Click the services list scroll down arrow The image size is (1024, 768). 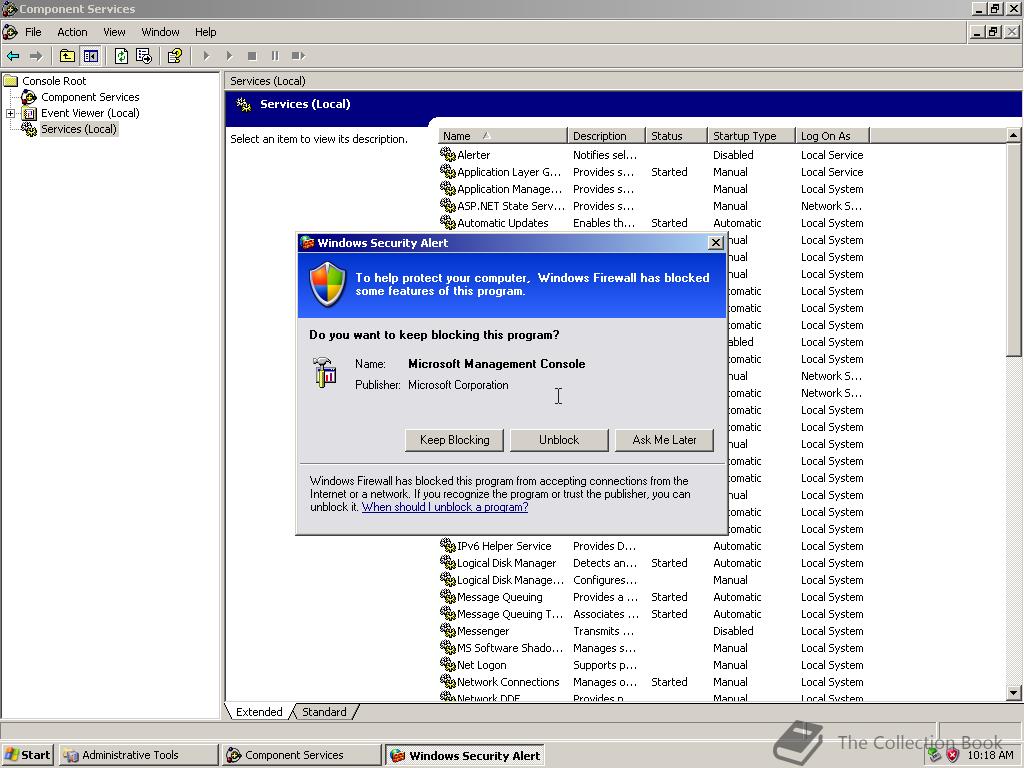click(x=1013, y=693)
